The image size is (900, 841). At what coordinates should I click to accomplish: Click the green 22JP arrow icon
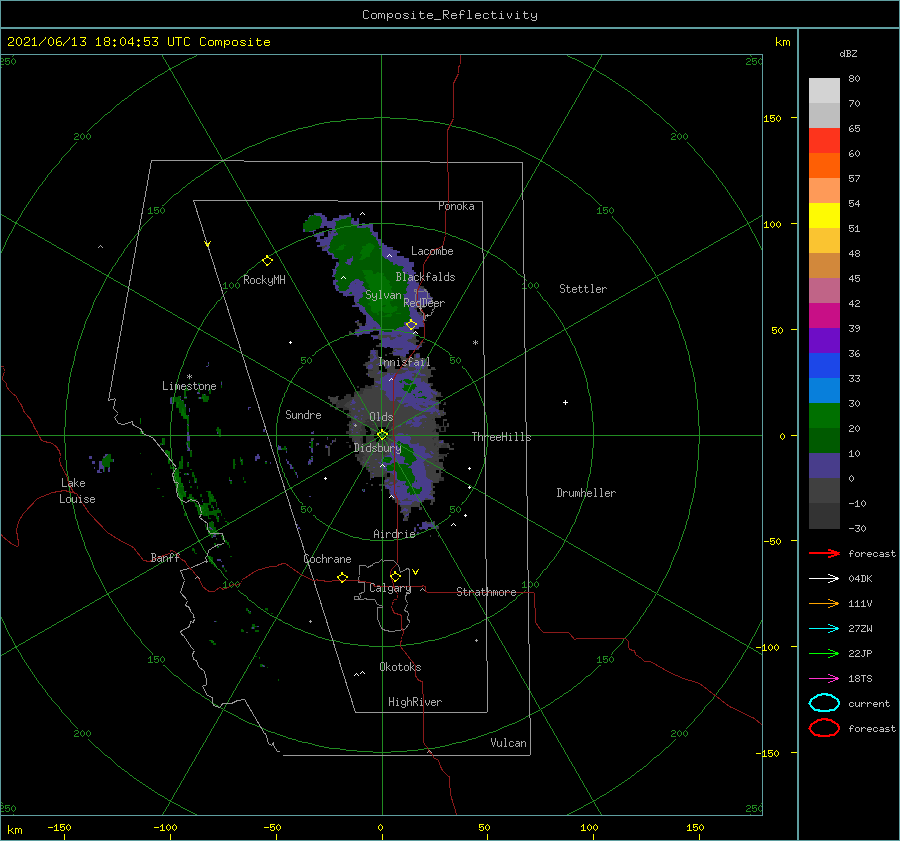[824, 653]
